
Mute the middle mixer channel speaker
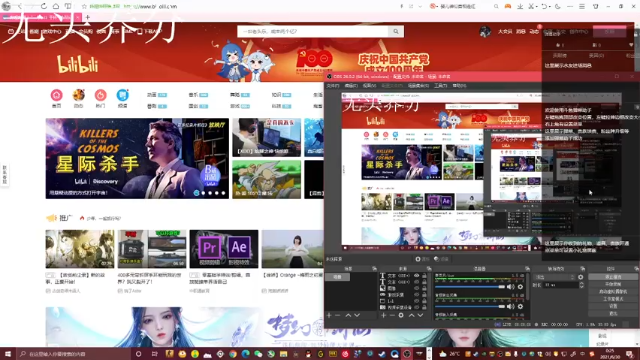pos(511,307)
